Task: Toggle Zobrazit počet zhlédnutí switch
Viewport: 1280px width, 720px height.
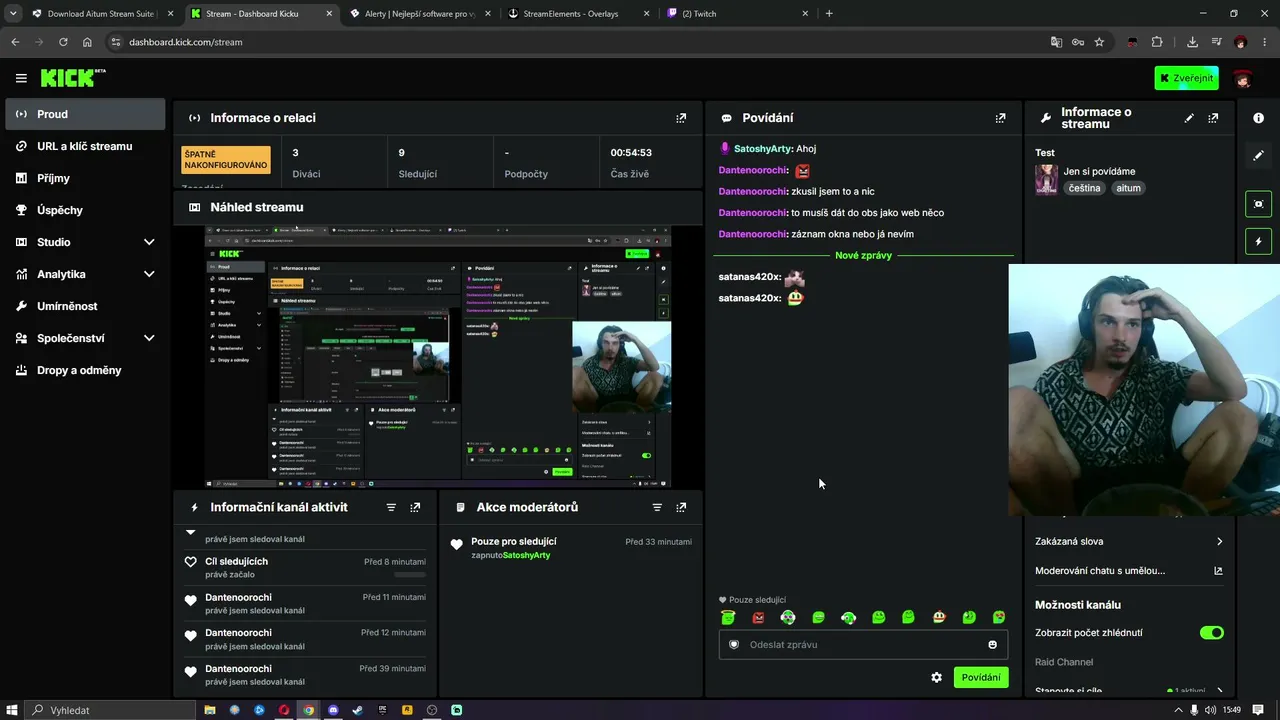Action: [1212, 633]
